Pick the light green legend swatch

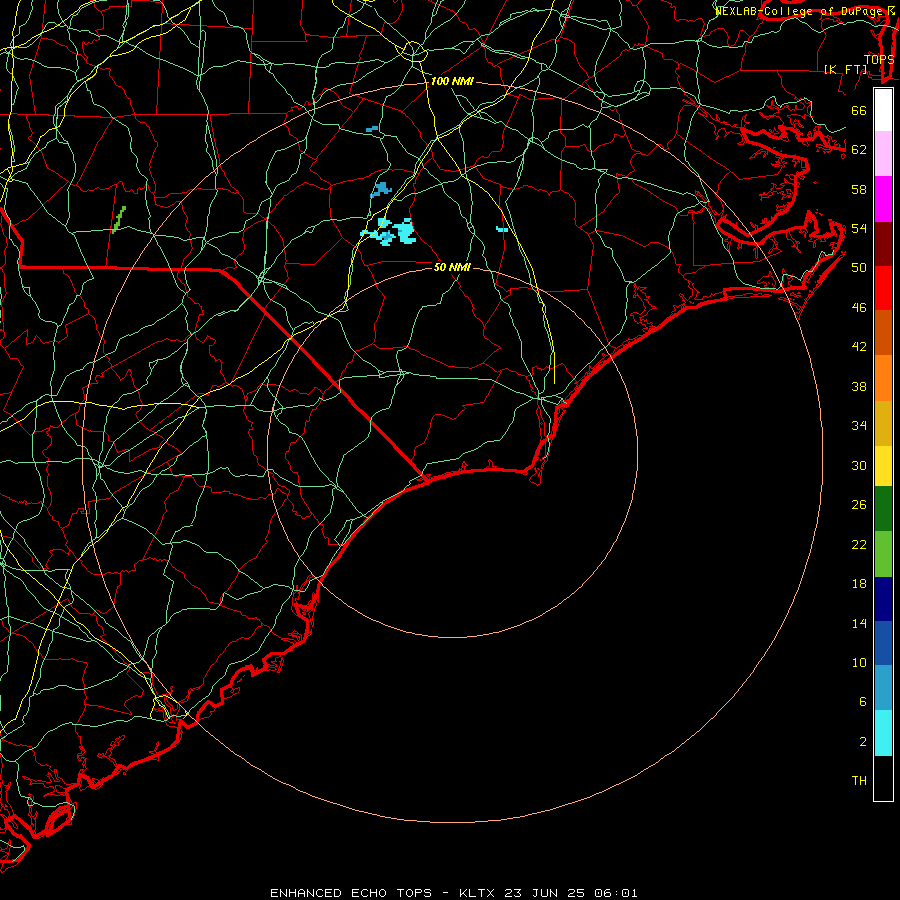pyautogui.click(x=883, y=554)
